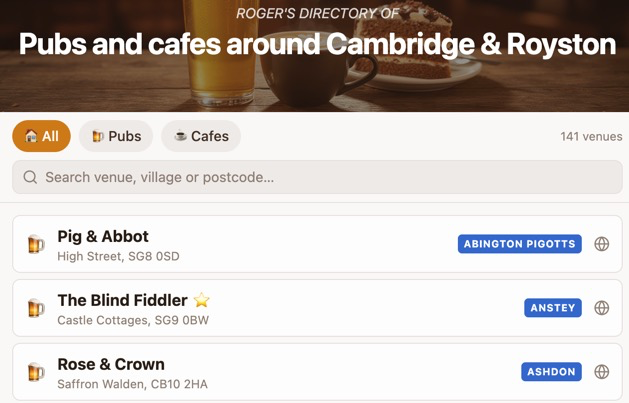The image size is (629, 403).
Task: Click the beer mug icon beside Pig & Abbot
Action: point(36,244)
